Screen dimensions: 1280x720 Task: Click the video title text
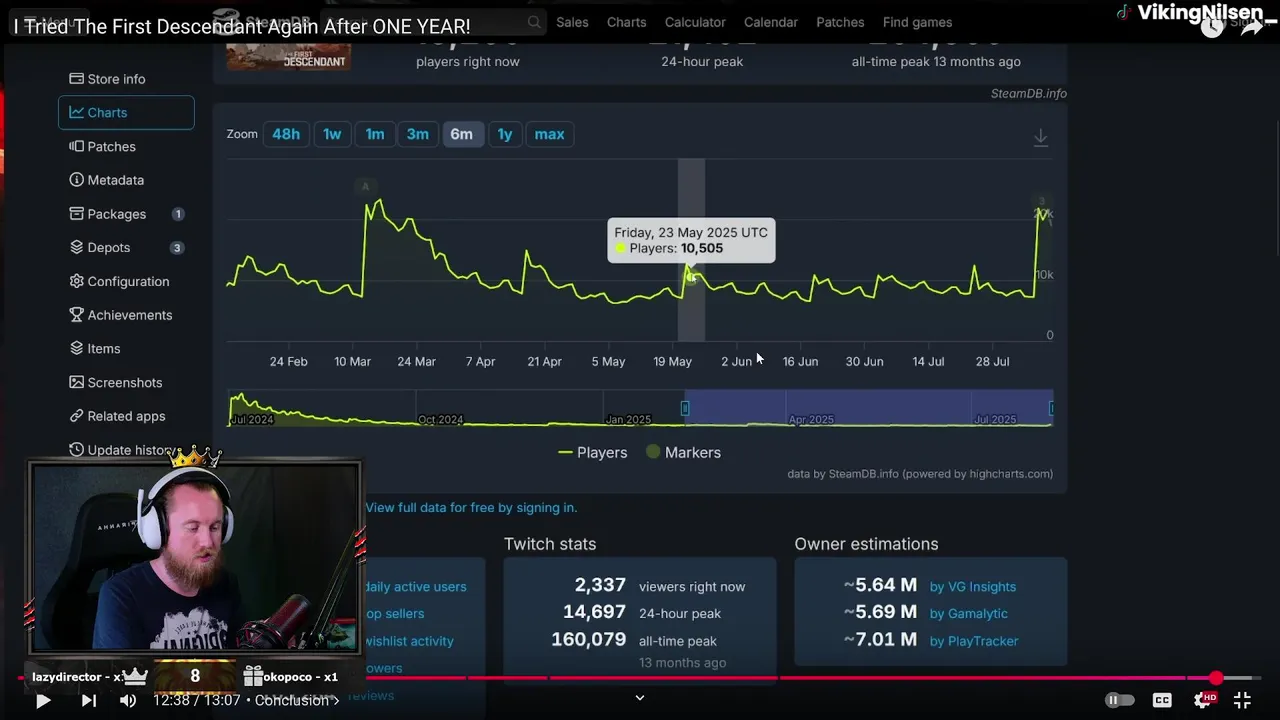click(241, 26)
